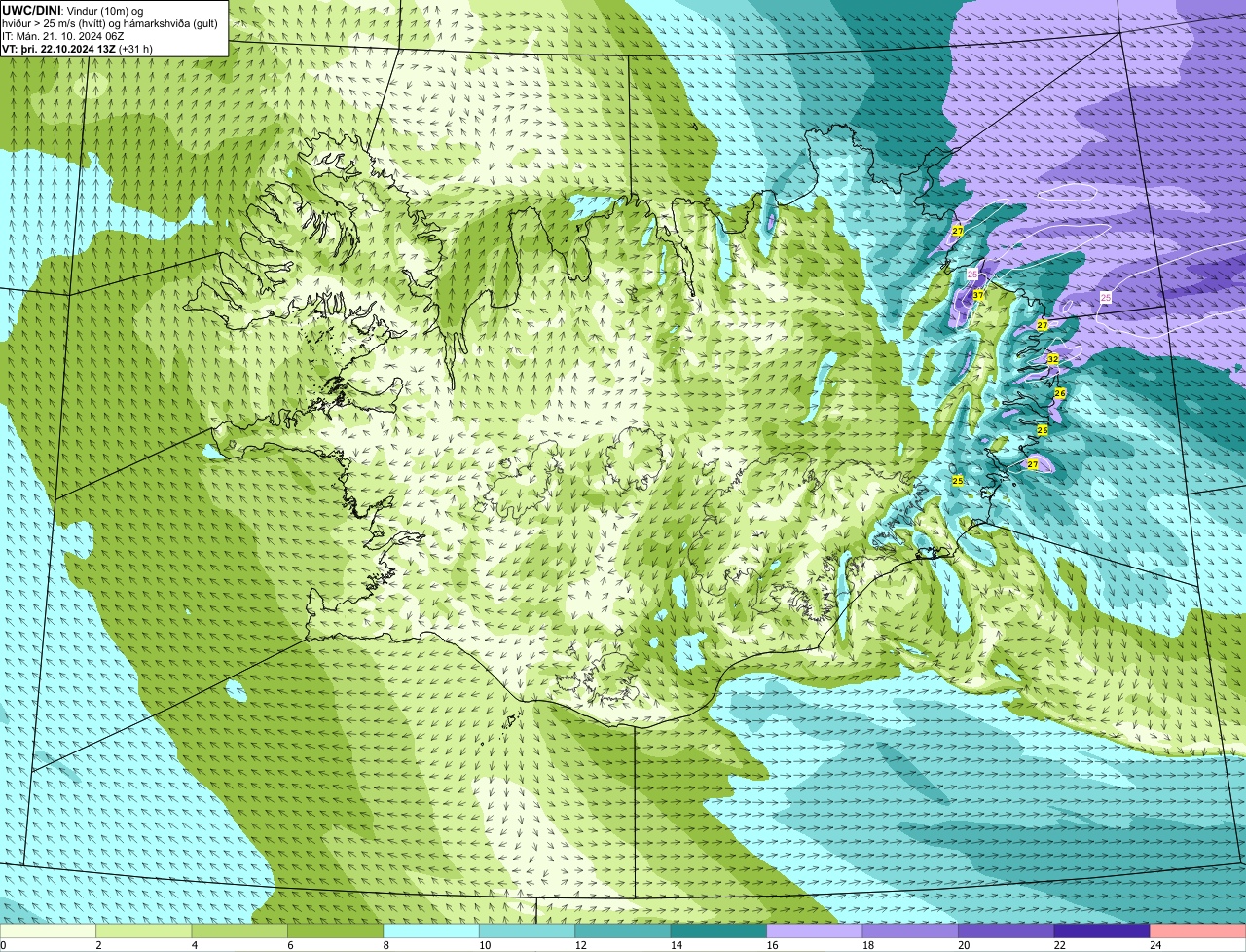Click the yellow 32 gust marker
Viewport: 1246px width, 952px height.
1052,359
